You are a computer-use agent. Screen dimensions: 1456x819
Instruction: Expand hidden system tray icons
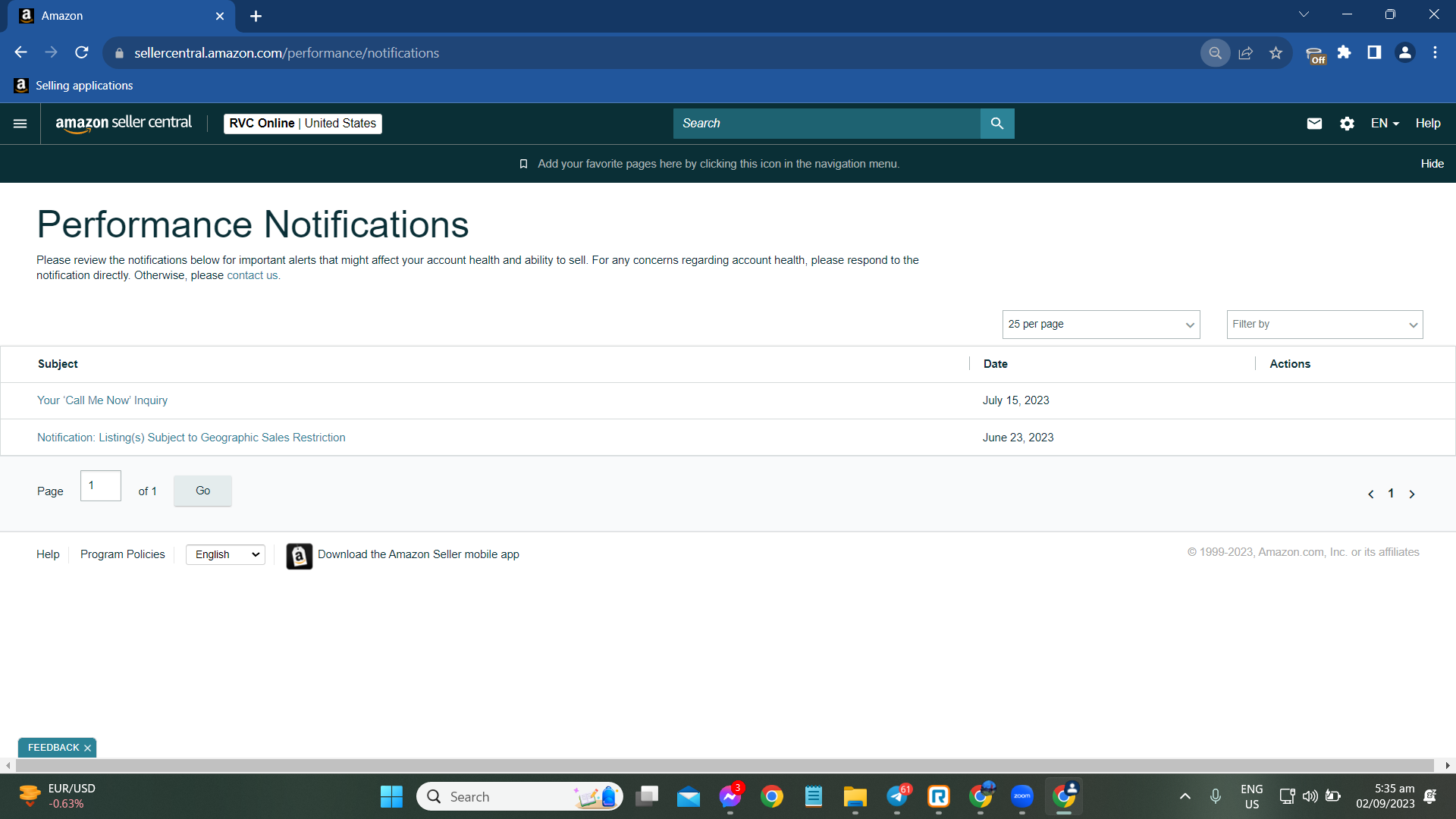[1185, 796]
